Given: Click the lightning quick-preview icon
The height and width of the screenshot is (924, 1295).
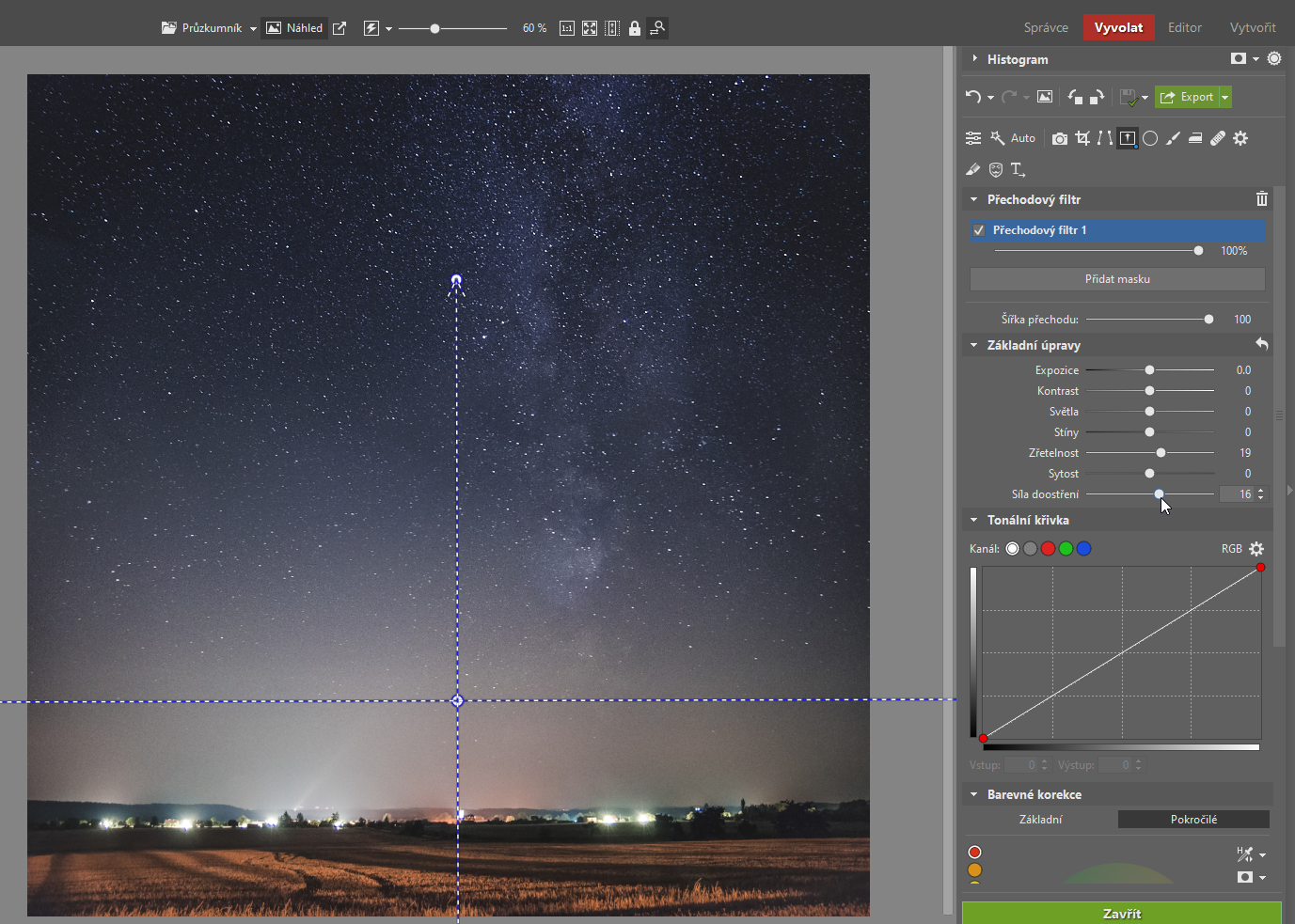Looking at the screenshot, I should 371,28.
